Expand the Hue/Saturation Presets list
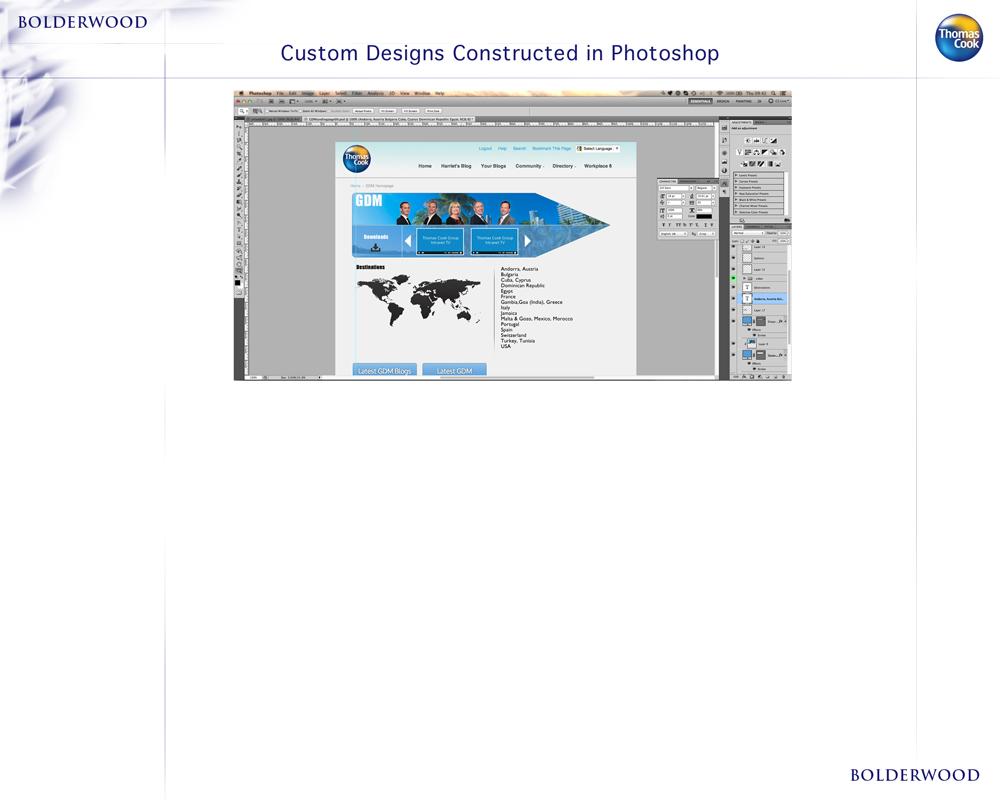This screenshot has width=1000, height=800. 736,194
